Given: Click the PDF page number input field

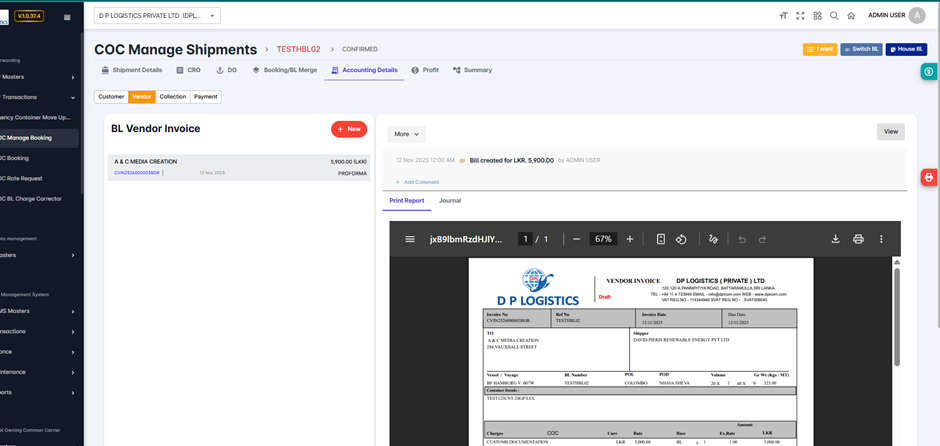Looking at the screenshot, I should pos(525,239).
